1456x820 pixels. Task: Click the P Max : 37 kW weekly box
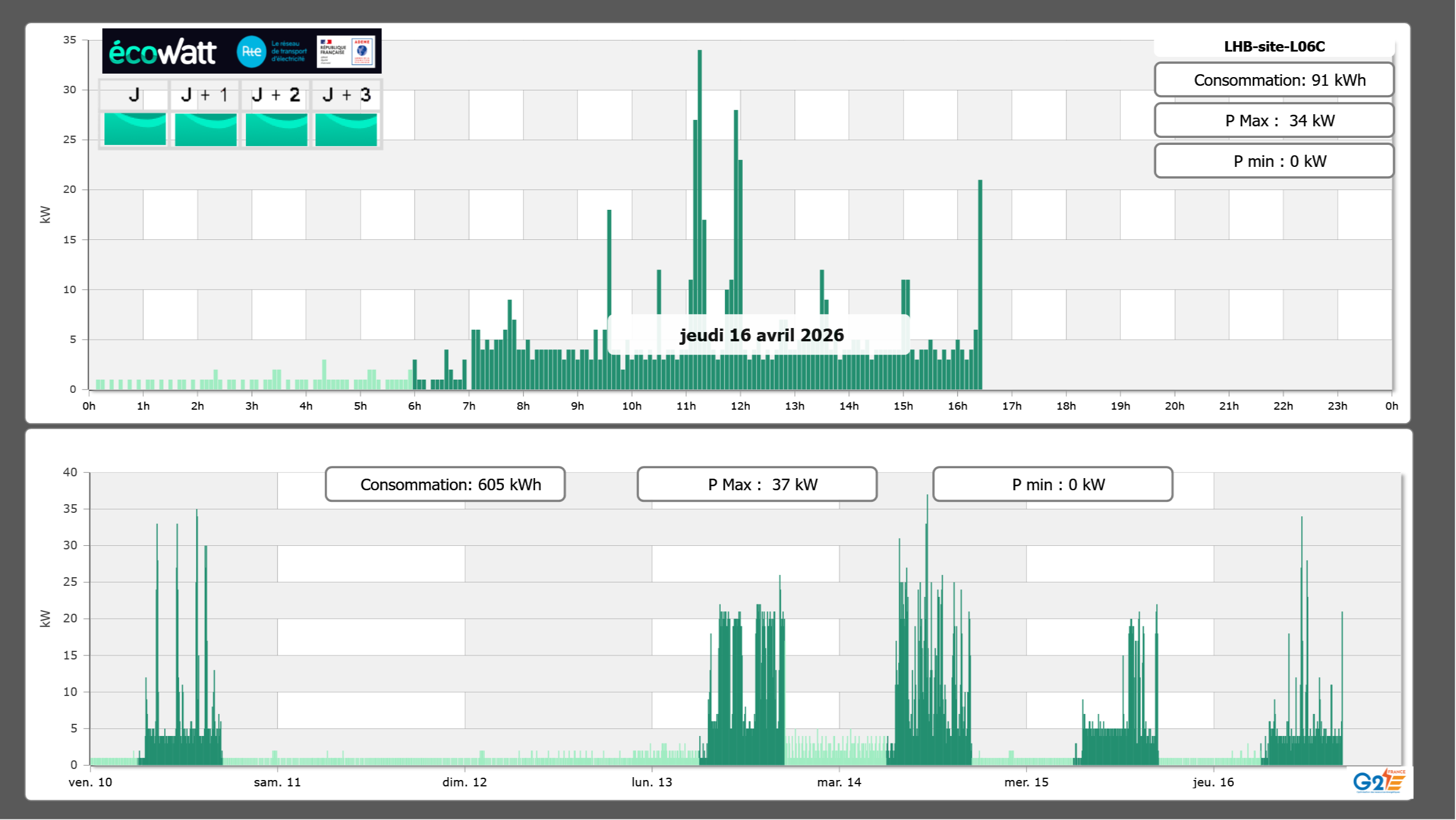coord(757,484)
